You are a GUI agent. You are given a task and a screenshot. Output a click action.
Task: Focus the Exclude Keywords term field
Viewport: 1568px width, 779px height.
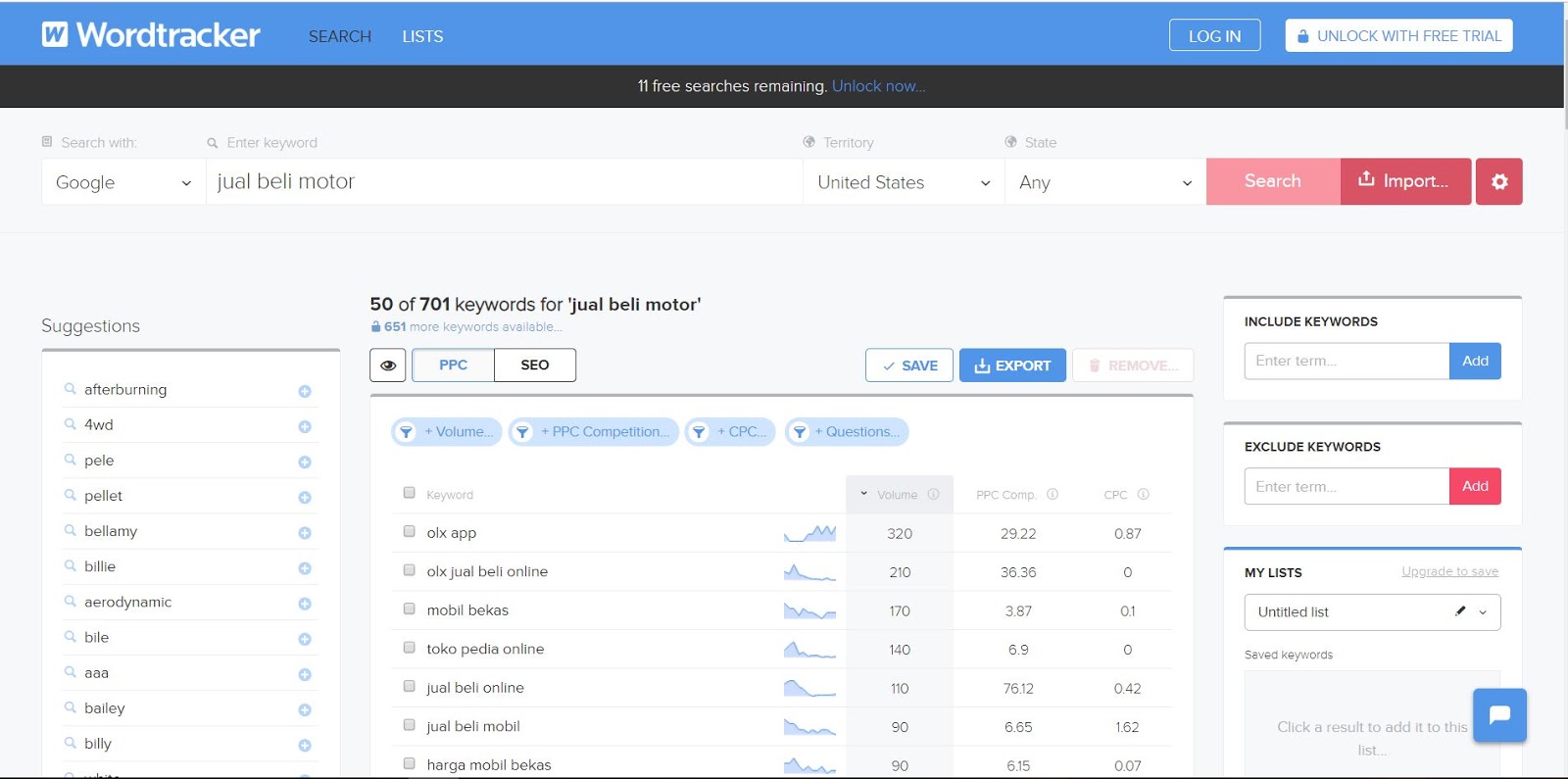point(1347,486)
